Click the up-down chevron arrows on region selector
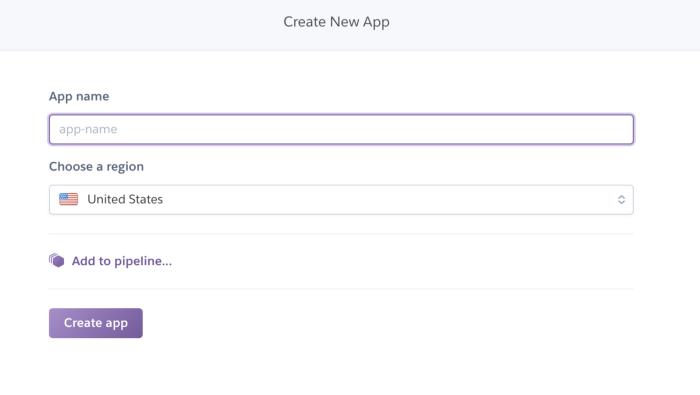 pyautogui.click(x=621, y=200)
